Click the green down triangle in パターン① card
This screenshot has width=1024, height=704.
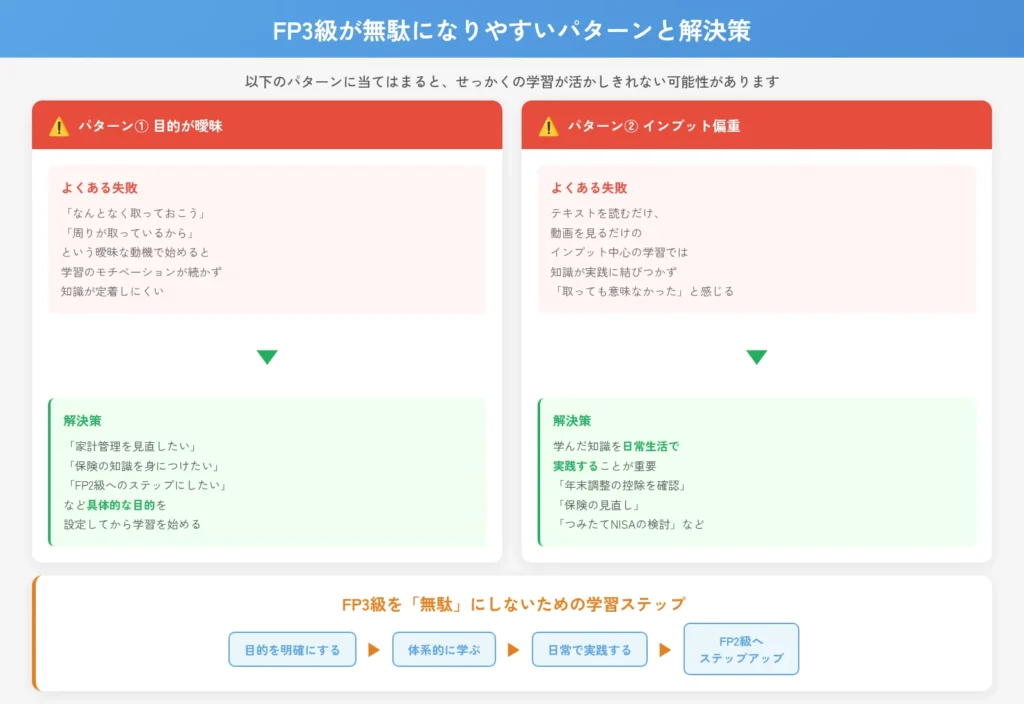coord(267,354)
